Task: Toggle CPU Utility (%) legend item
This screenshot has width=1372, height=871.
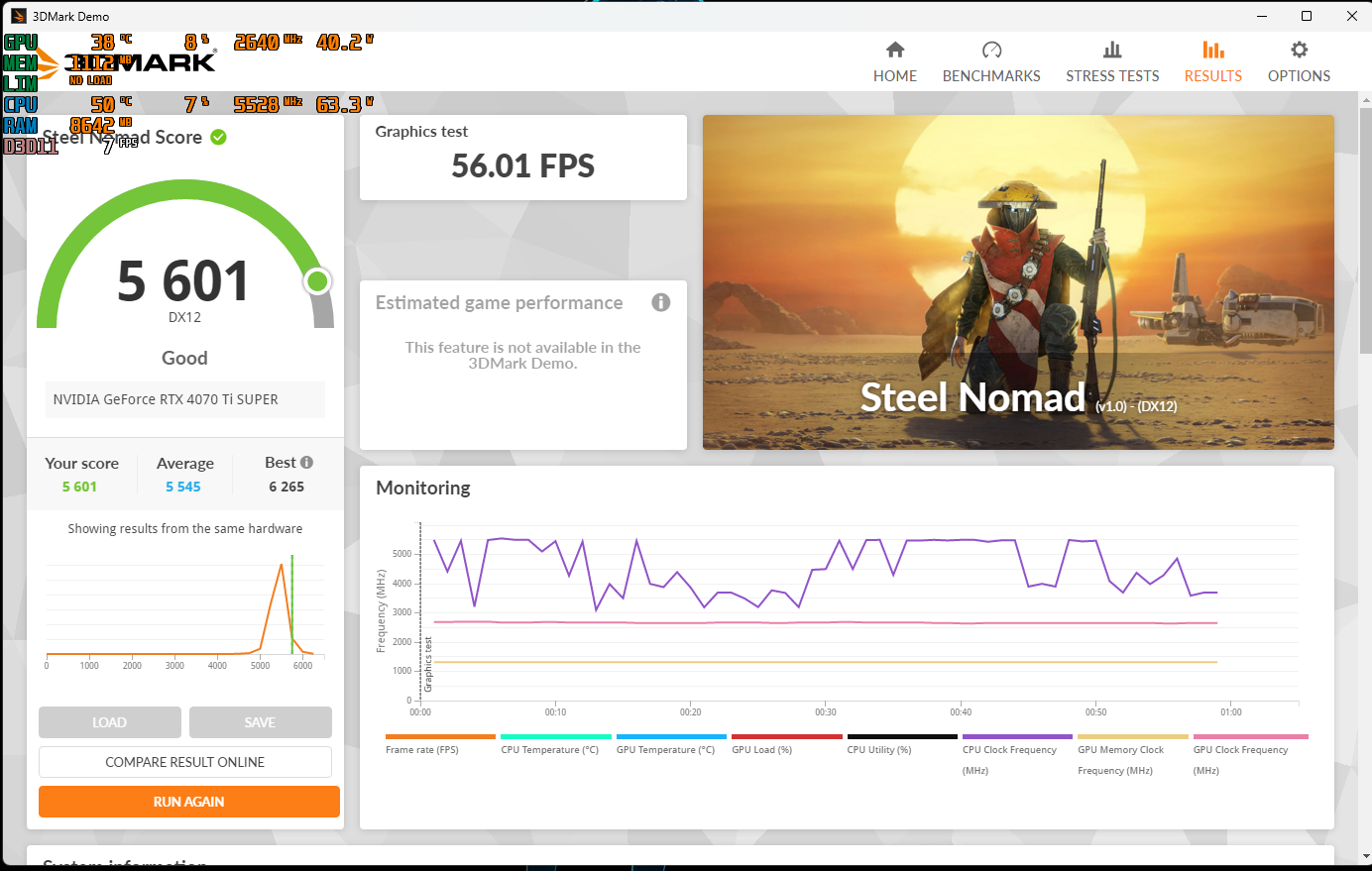Action: 902,744
